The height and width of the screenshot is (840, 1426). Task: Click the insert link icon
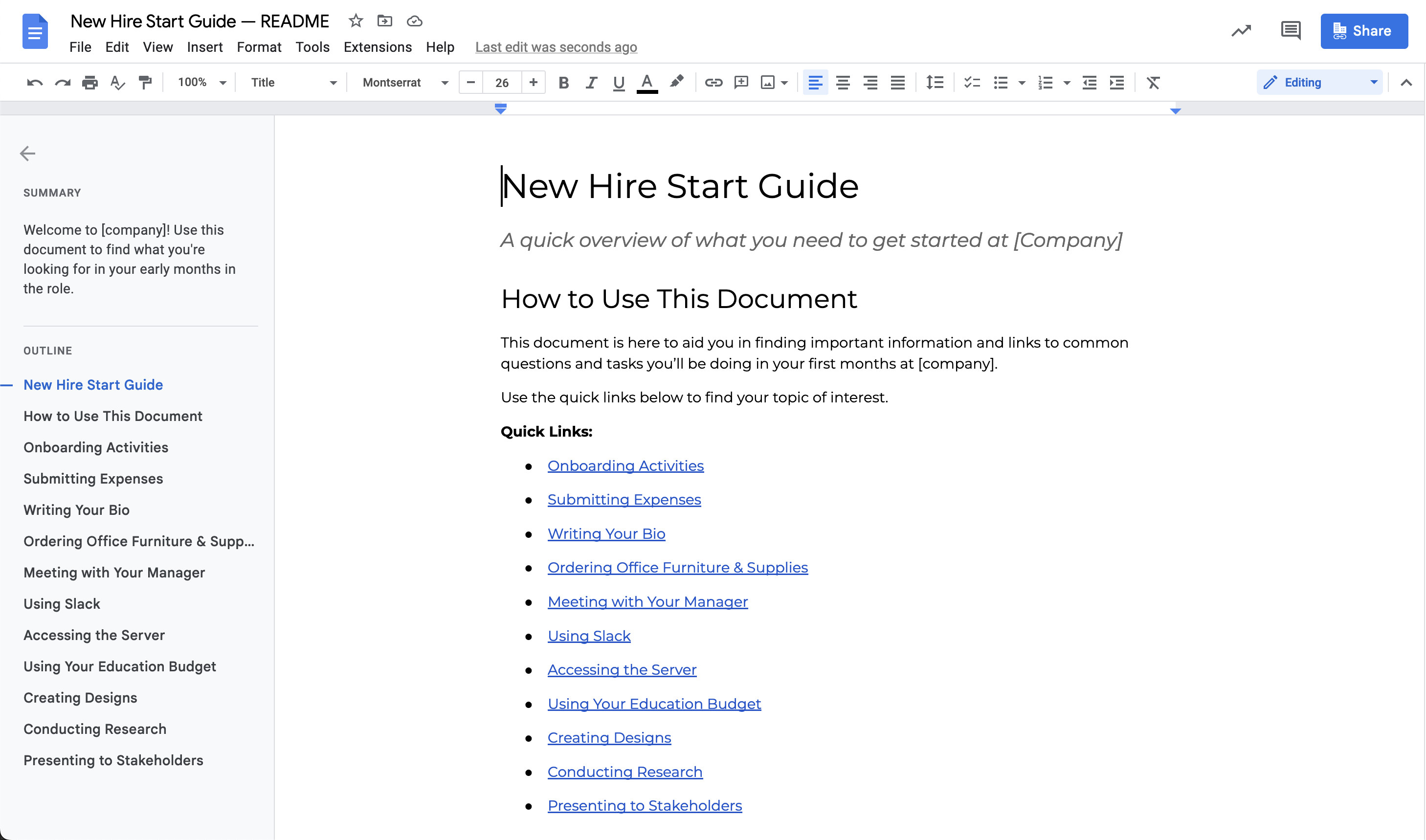click(x=713, y=83)
